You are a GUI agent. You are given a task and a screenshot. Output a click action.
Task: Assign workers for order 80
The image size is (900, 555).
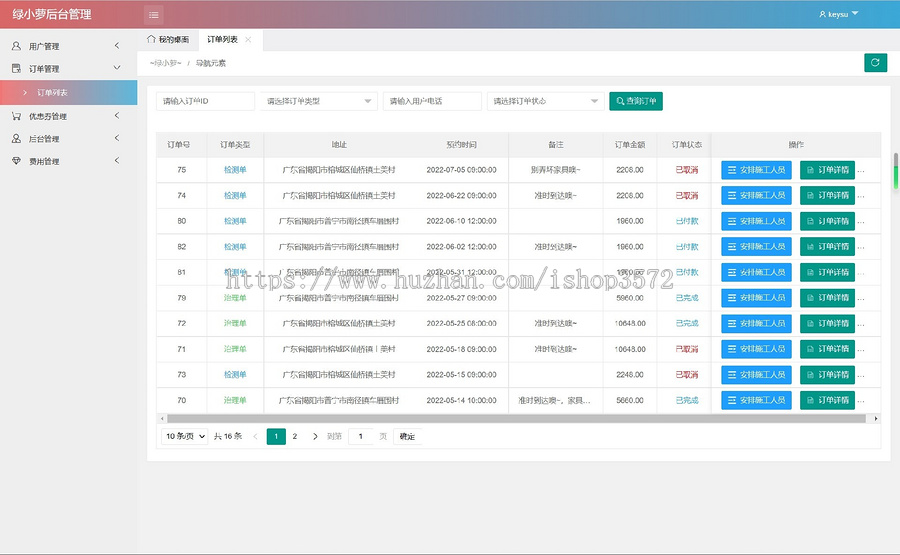[x=757, y=221]
